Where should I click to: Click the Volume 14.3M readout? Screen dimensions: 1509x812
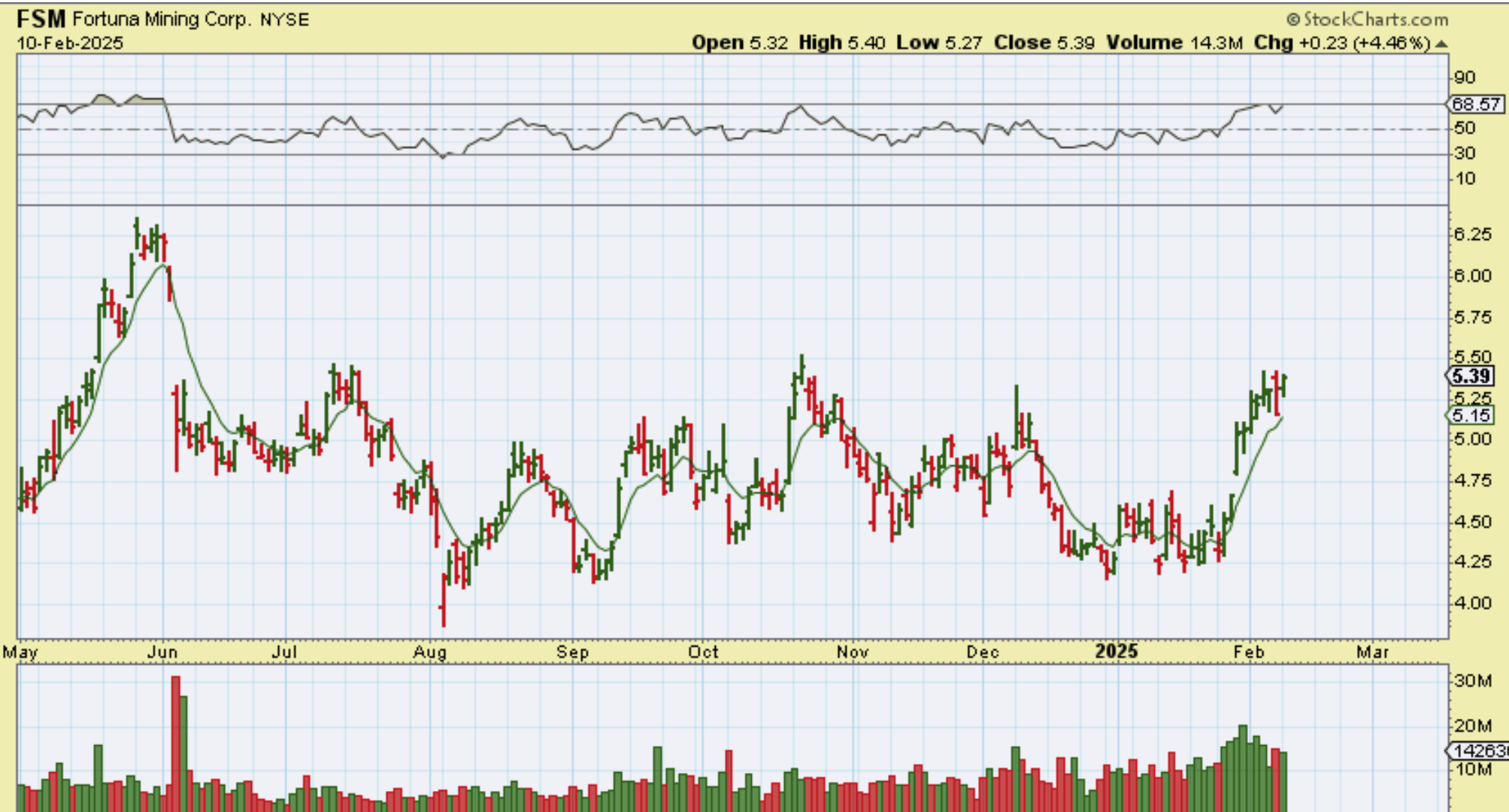tap(1174, 43)
